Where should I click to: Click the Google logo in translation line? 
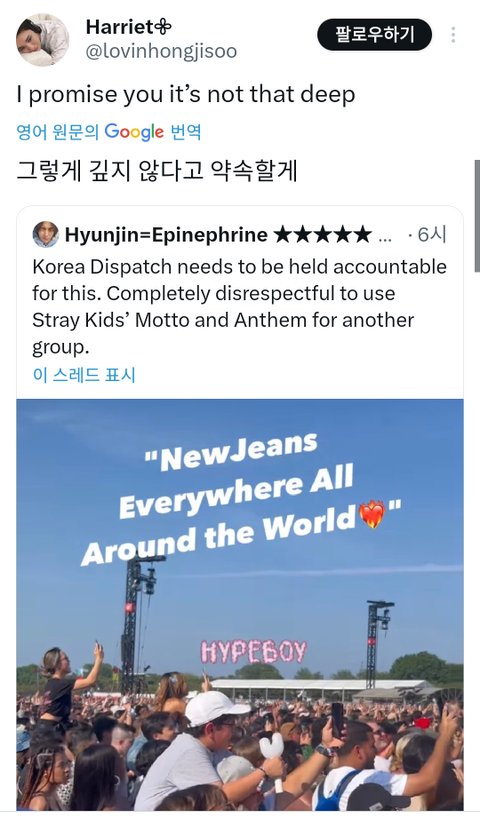[x=134, y=132]
